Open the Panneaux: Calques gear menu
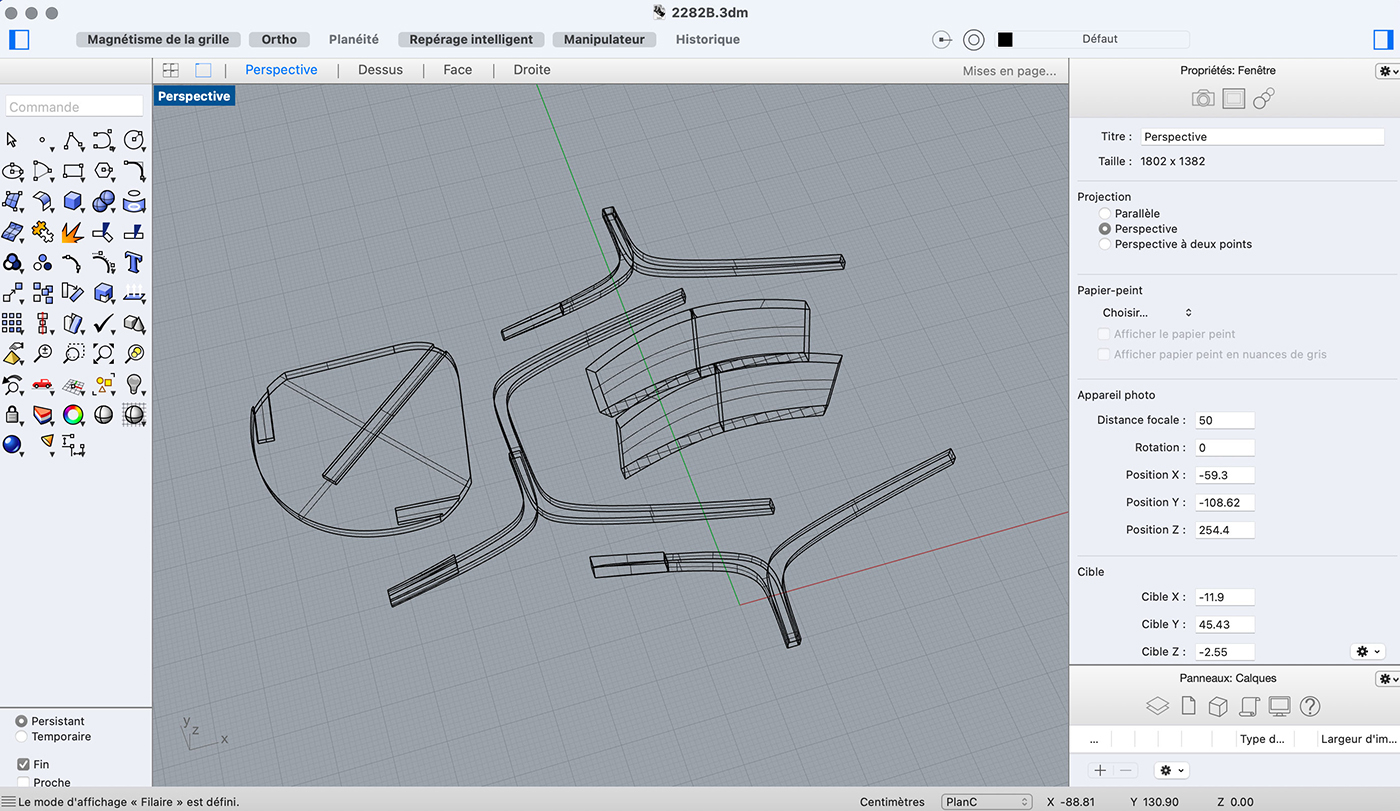 1387,679
